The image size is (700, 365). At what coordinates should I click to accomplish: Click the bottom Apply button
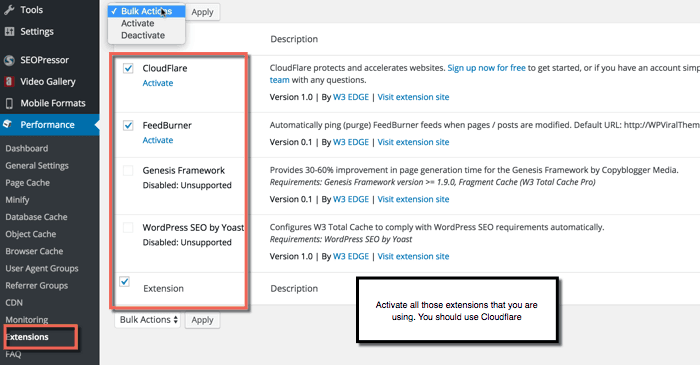(202, 320)
